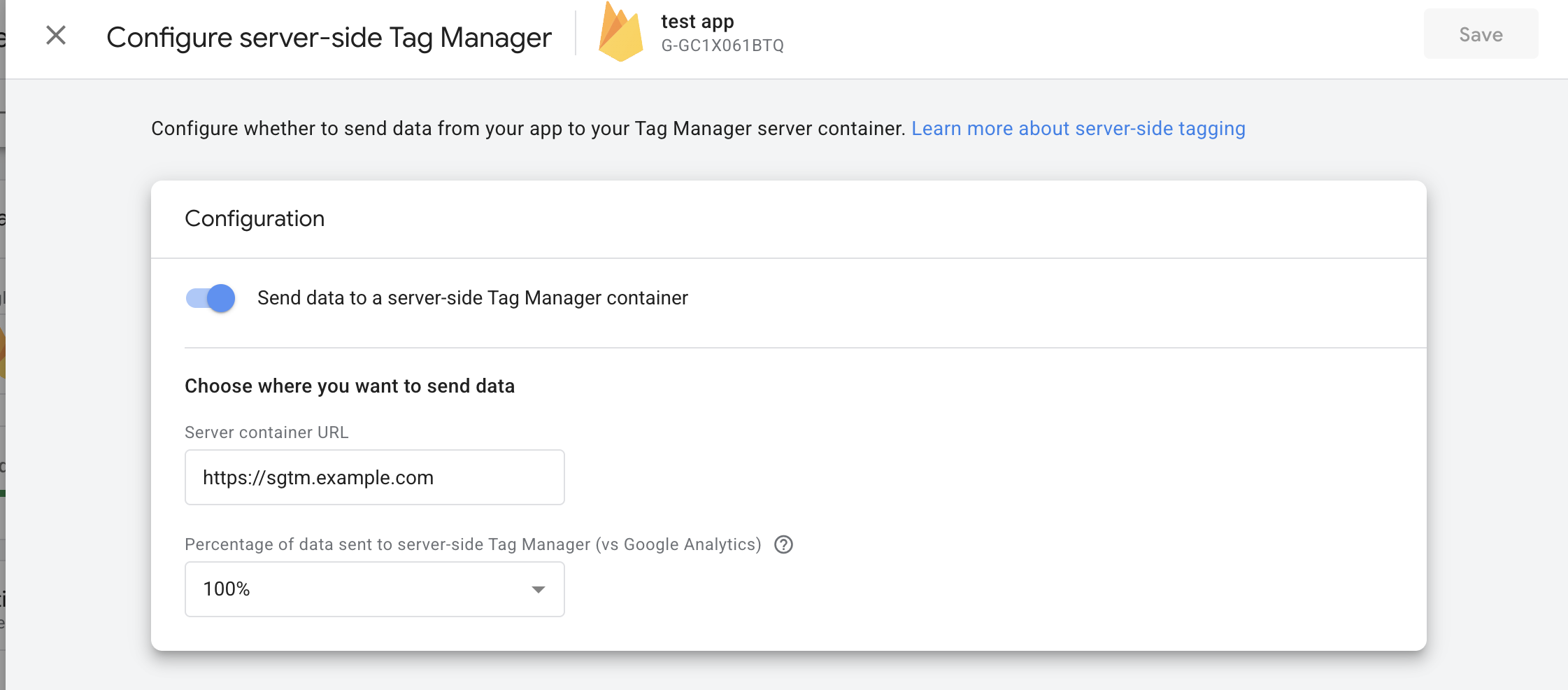Click the disabled Save button
Screen dimensions: 1568x690
(x=1480, y=34)
